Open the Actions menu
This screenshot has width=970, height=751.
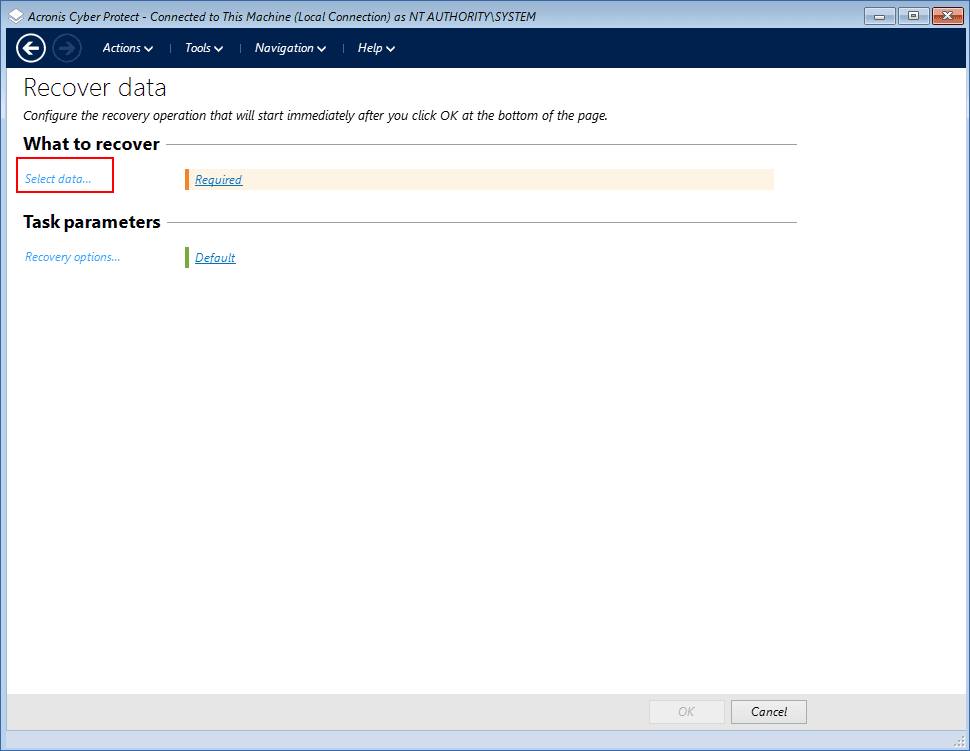click(127, 48)
